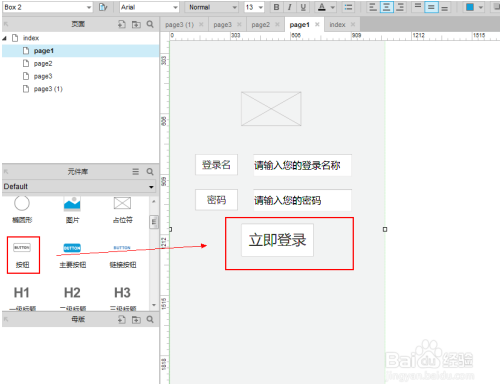Close the page3 tab

(x=239, y=24)
